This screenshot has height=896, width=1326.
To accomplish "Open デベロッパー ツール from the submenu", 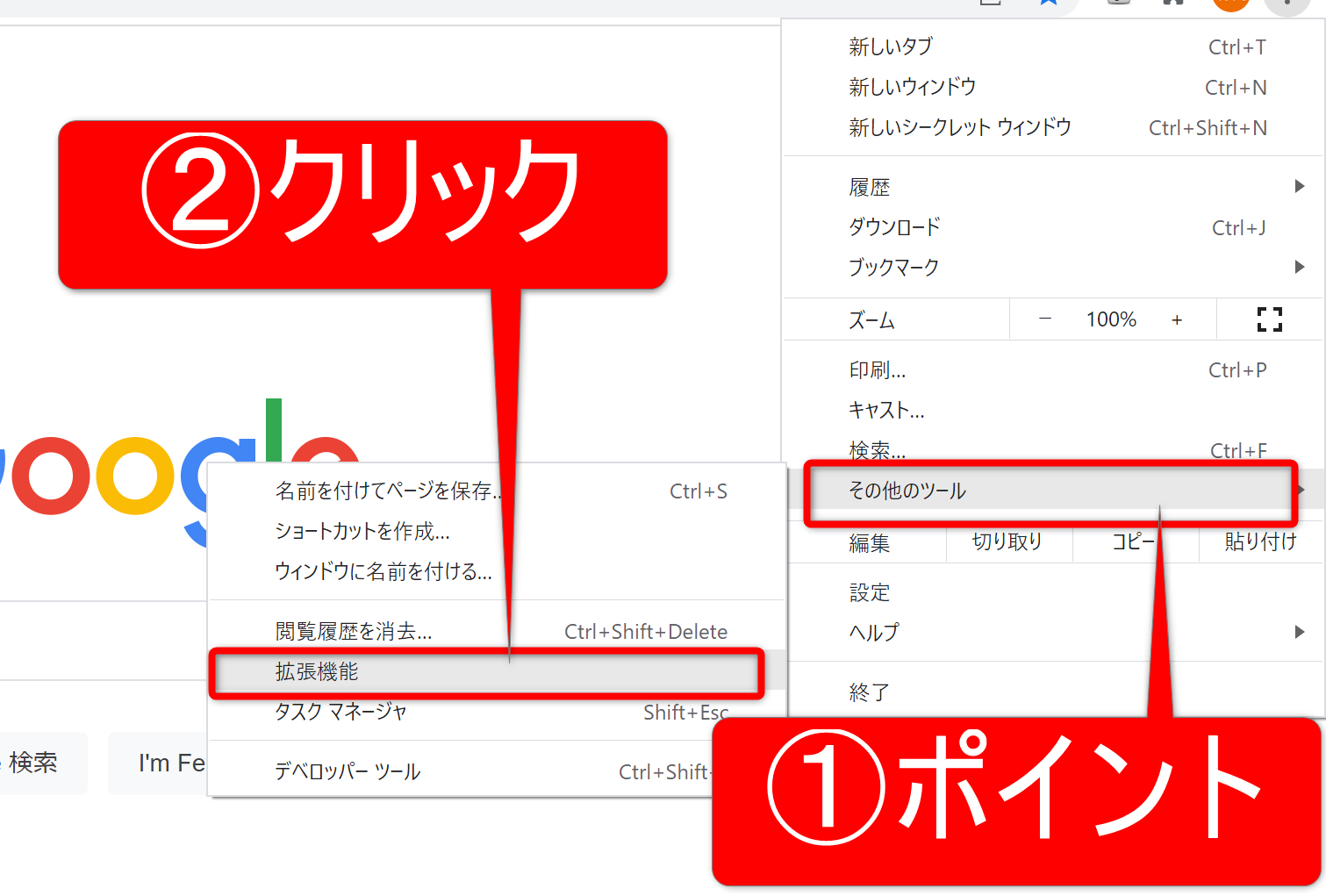I will pyautogui.click(x=348, y=771).
